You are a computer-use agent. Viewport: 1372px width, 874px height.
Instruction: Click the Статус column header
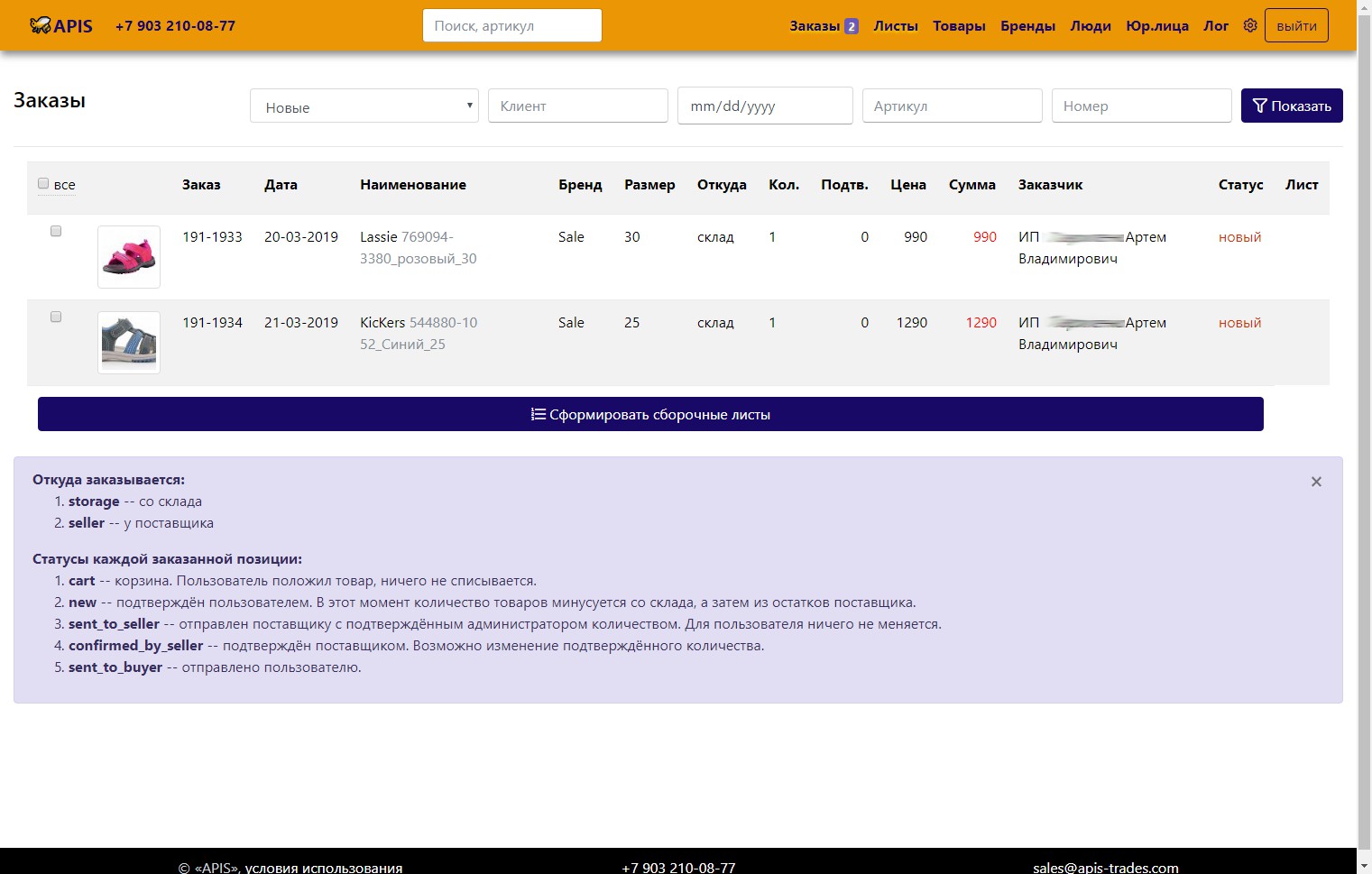[x=1241, y=185]
